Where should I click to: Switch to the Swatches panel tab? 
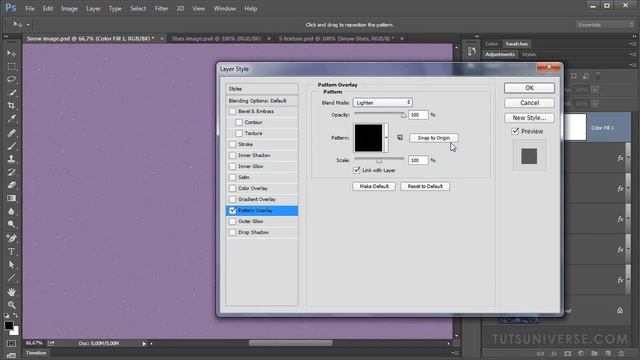pyautogui.click(x=516, y=44)
